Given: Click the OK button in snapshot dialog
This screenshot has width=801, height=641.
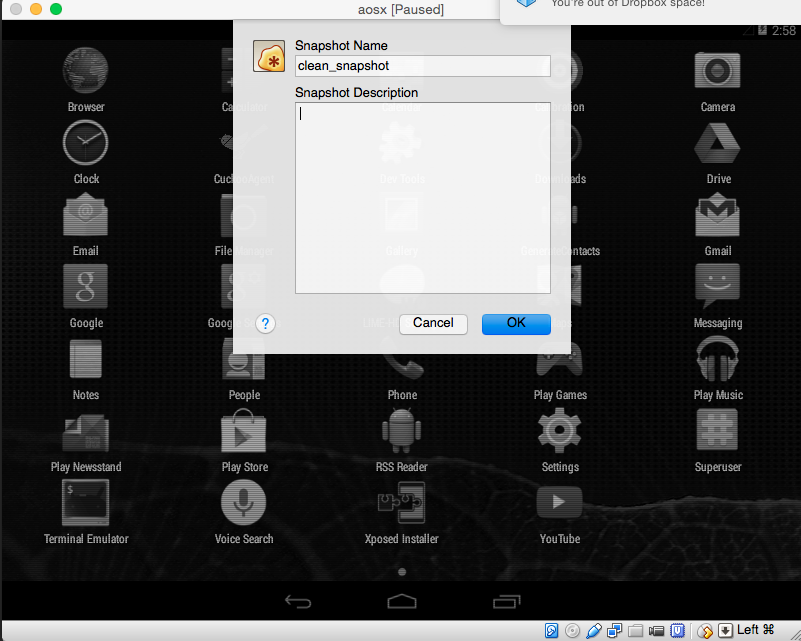Looking at the screenshot, I should [516, 324].
